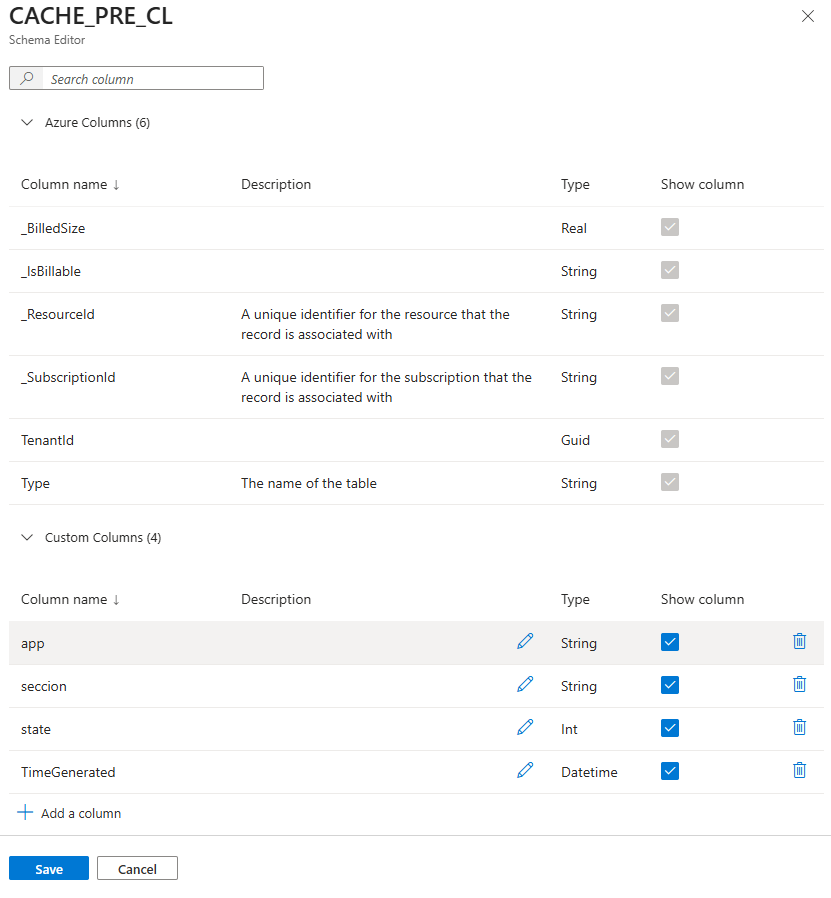Click the trash icon for state column
The width and height of the screenshot is (831, 898).
[800, 727]
